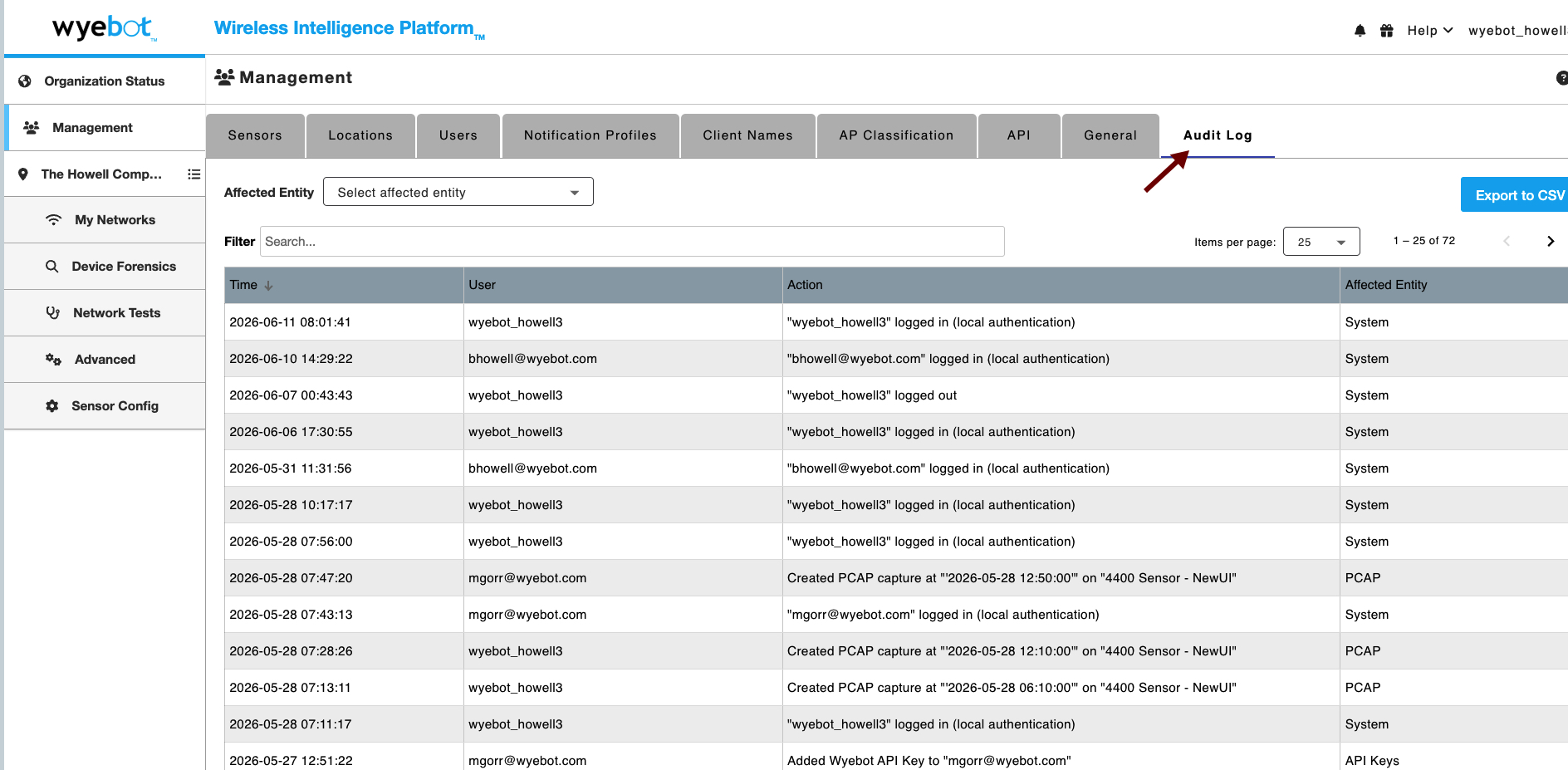Click the help question mark icon
The image size is (1568, 770).
[x=1561, y=78]
